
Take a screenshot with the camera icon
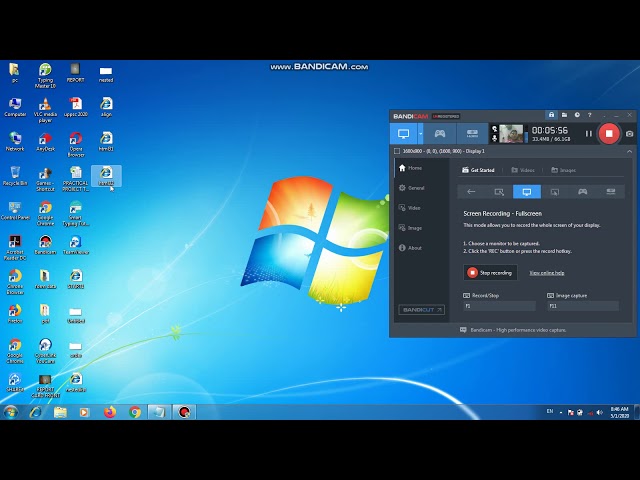629,133
